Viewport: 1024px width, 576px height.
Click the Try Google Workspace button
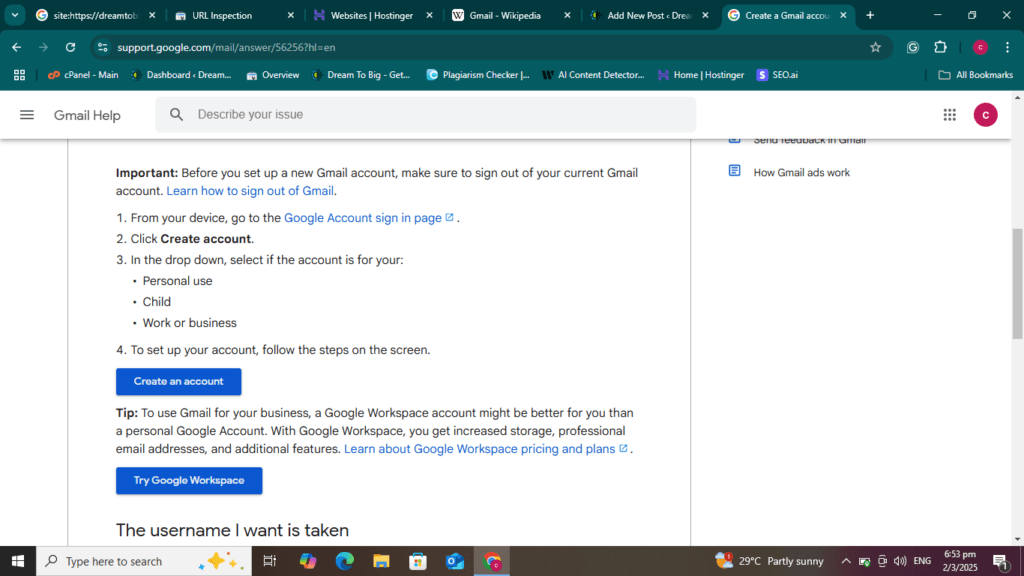189,481
